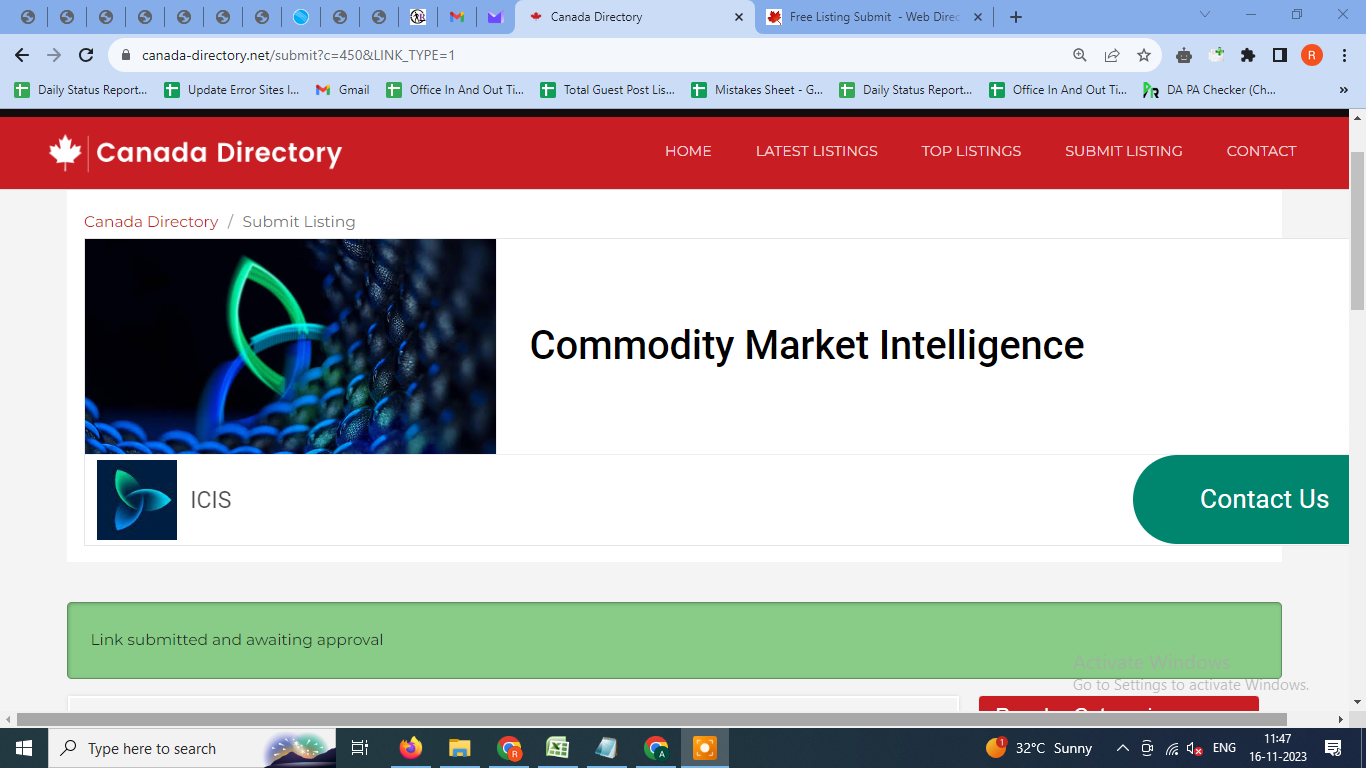1366x768 pixels.
Task: Click the ICIS logo in the ad banner
Action: pos(137,500)
